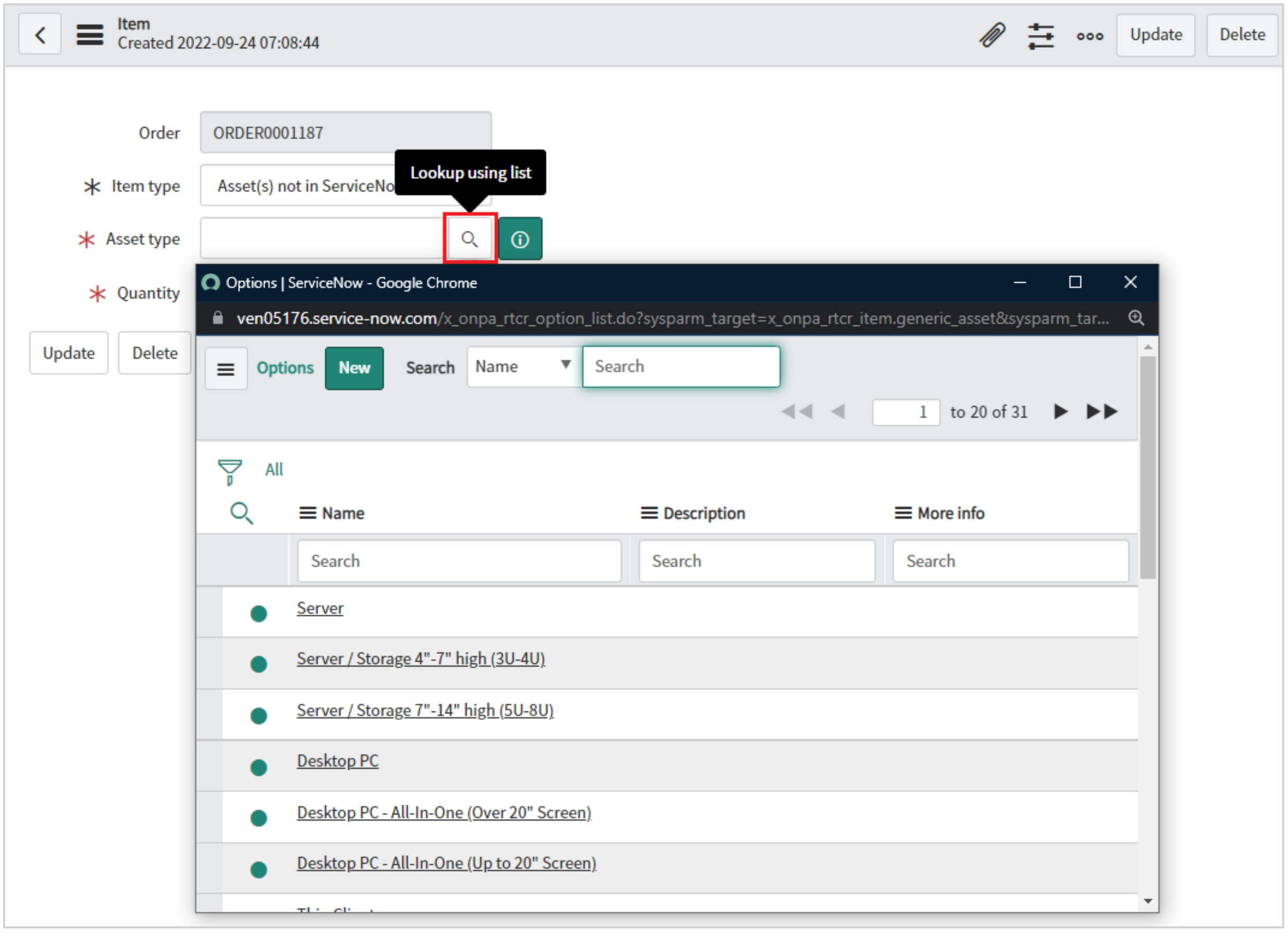The width and height of the screenshot is (1288, 935).
Task: Open the attachments paperclip icon
Action: [992, 35]
